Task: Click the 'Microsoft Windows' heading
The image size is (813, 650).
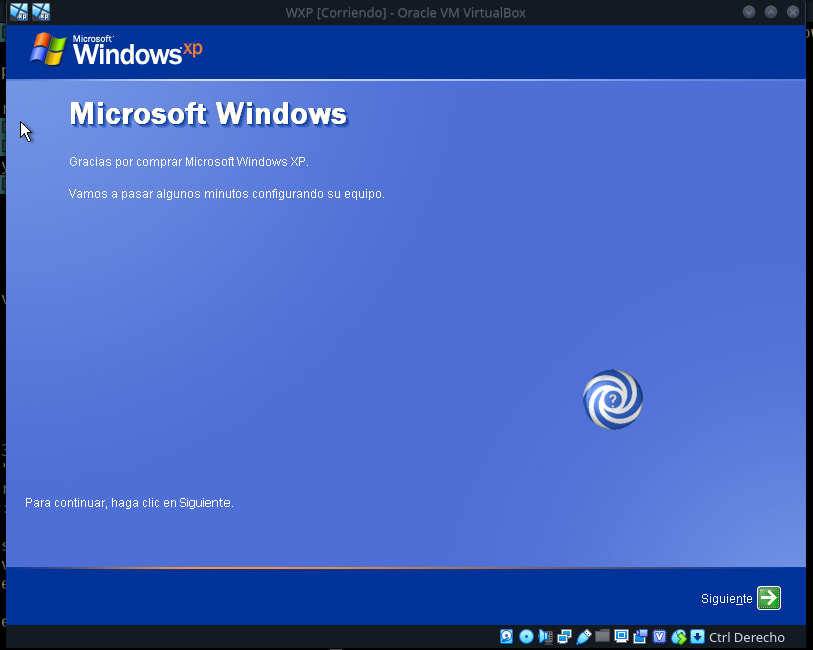Action: click(x=208, y=114)
